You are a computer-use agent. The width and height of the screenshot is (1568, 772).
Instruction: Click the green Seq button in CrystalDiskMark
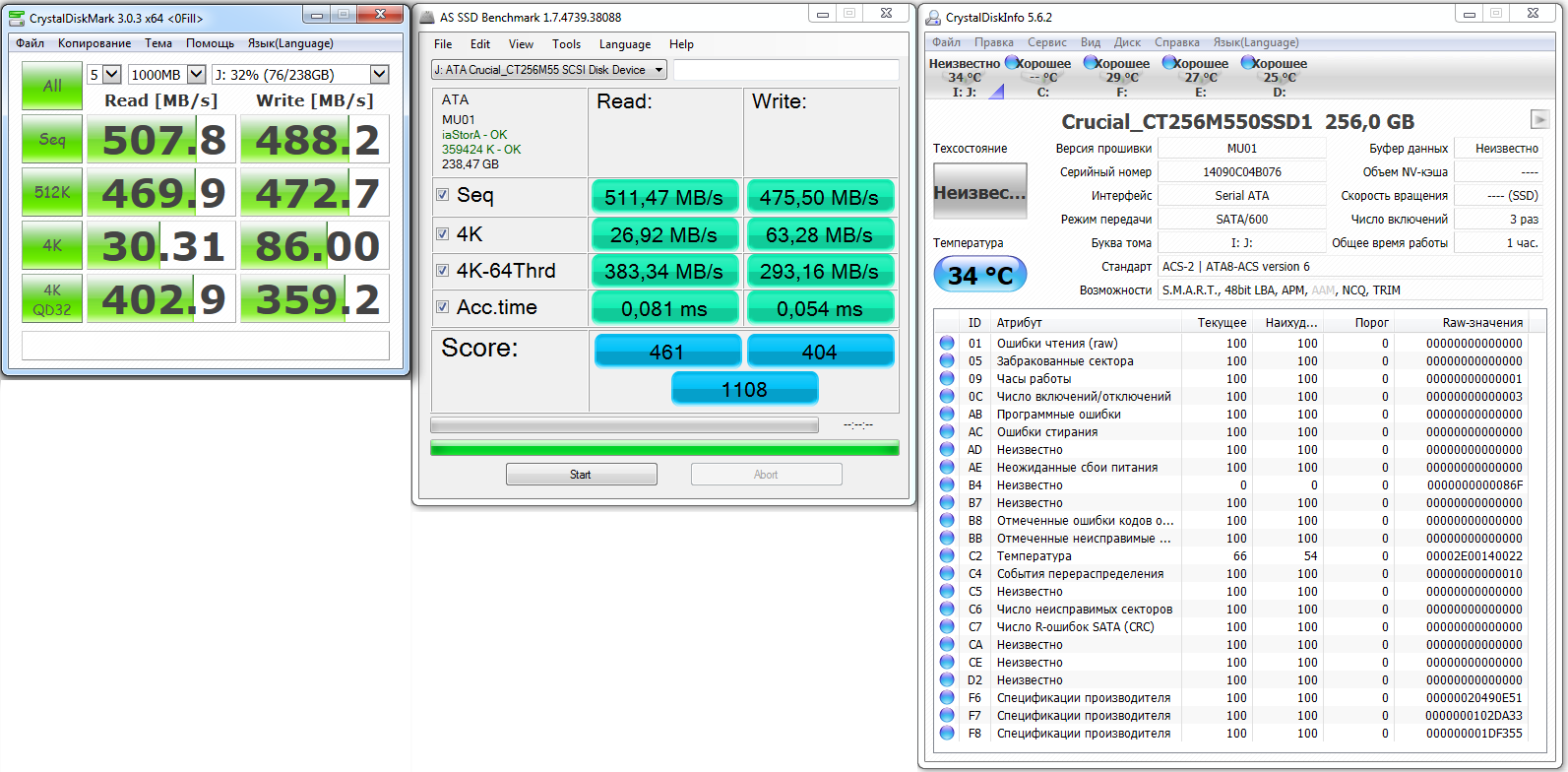click(52, 140)
